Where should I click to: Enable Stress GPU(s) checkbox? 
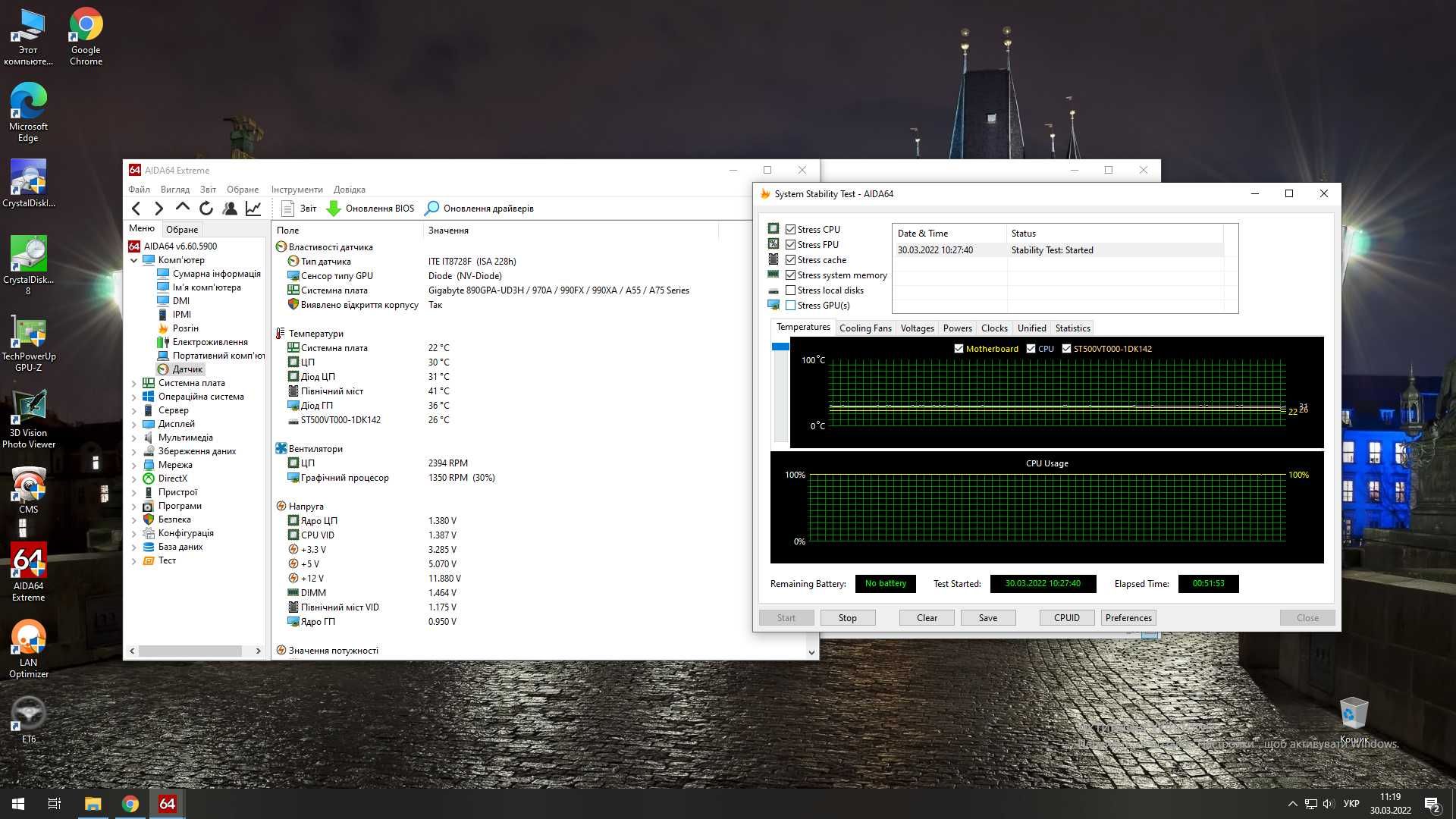791,305
